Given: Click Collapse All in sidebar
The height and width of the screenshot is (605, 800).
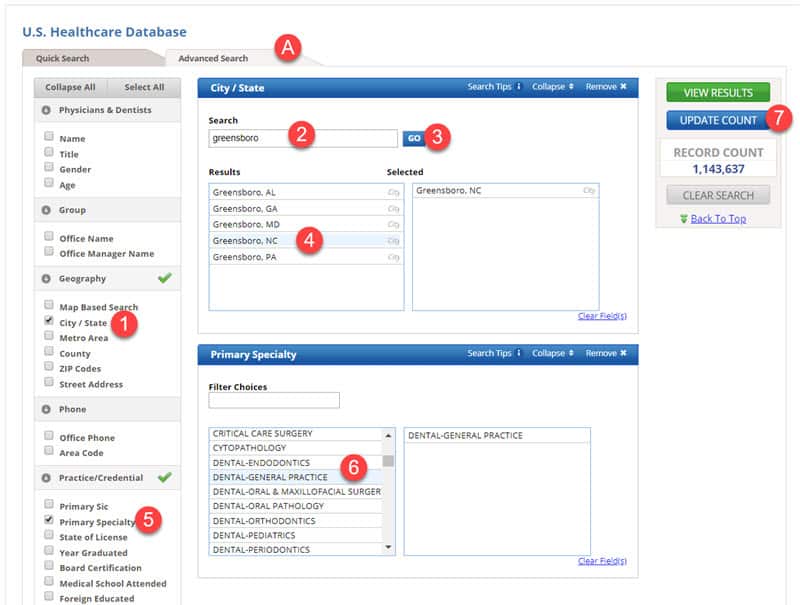Looking at the screenshot, I should tap(70, 87).
